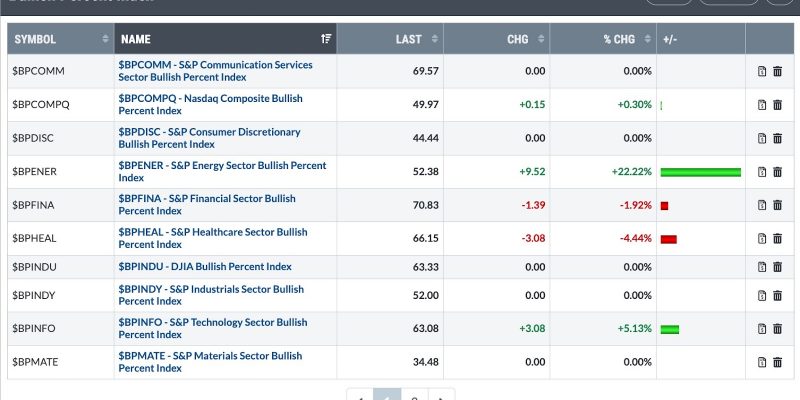Select the $BPINDU symbol cell
The height and width of the screenshot is (400, 800).
(61, 267)
